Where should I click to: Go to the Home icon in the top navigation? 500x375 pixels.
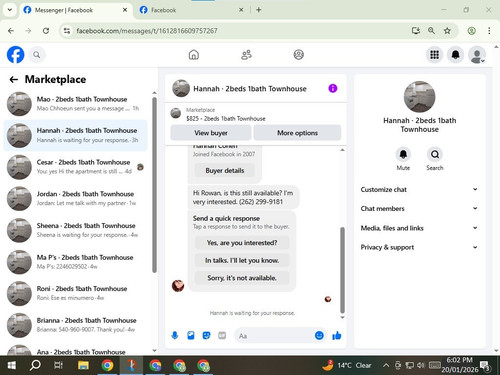point(194,55)
